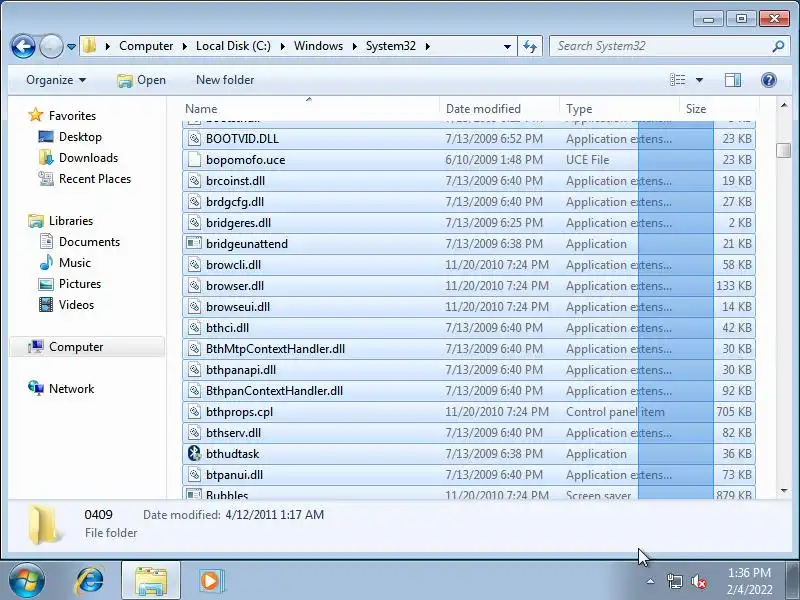Change the view with the view icon
Image resolution: width=800 pixels, height=600 pixels.
tap(678, 80)
